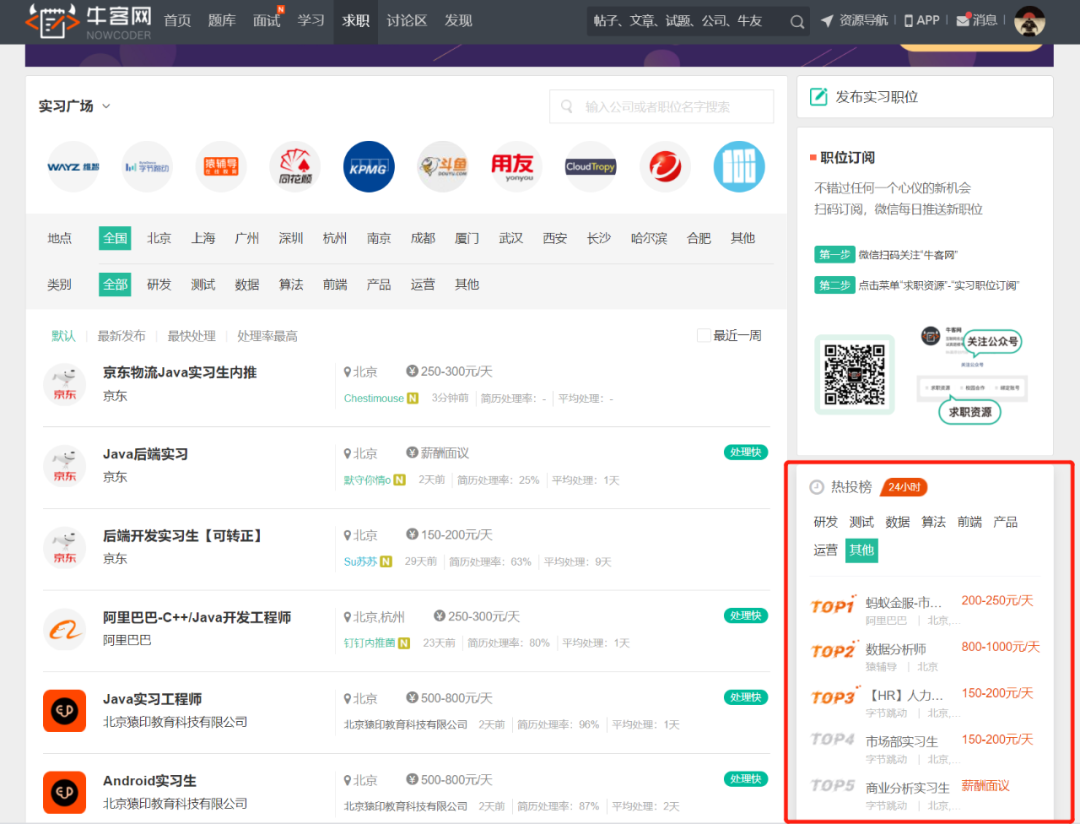Select 测试 tab in 热投榜
The height and width of the screenshot is (824, 1080).
pyautogui.click(x=862, y=522)
